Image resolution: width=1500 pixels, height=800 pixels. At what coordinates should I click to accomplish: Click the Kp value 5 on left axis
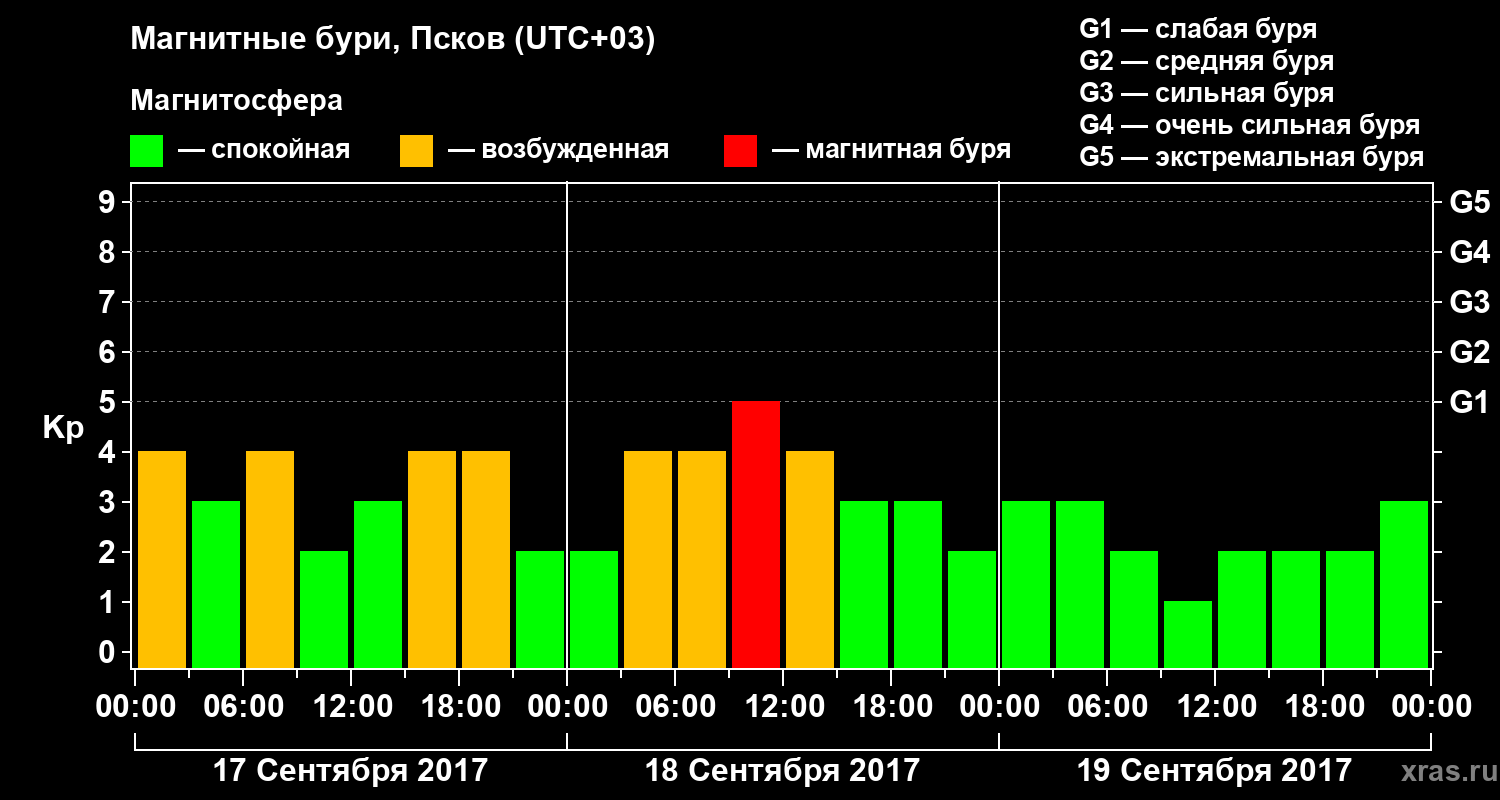coord(109,402)
